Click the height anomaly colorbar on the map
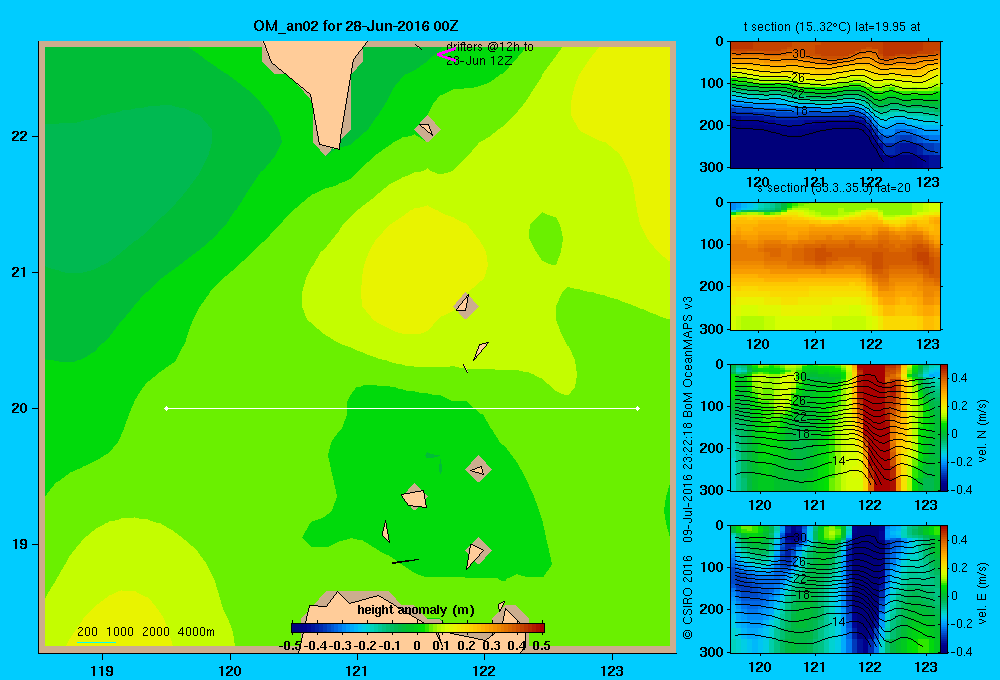 click(x=418, y=628)
